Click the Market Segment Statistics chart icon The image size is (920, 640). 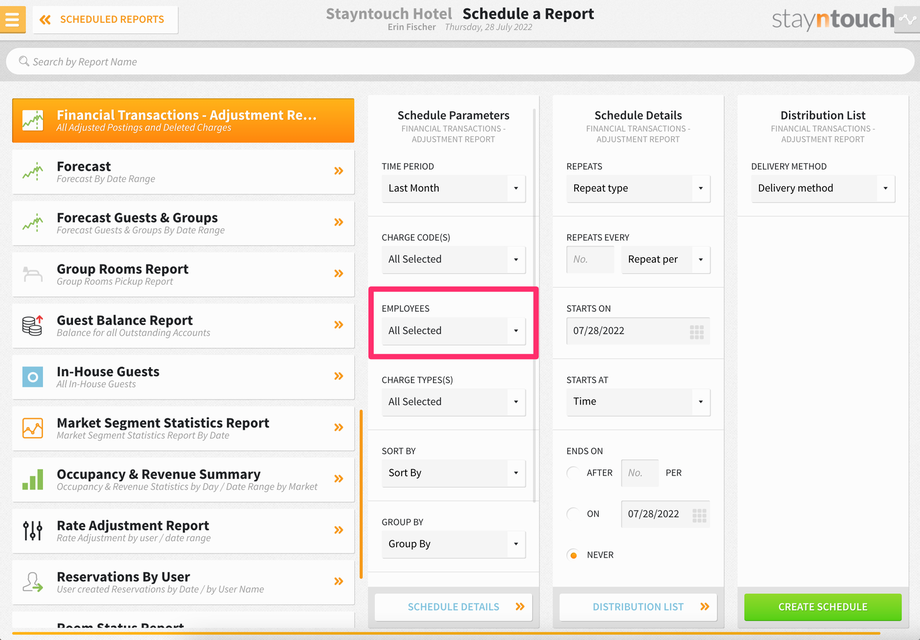[33, 428]
